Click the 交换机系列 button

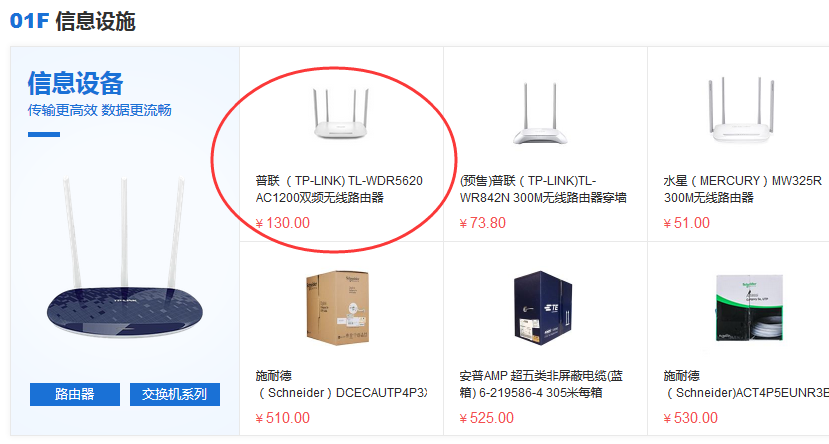[x=174, y=394]
